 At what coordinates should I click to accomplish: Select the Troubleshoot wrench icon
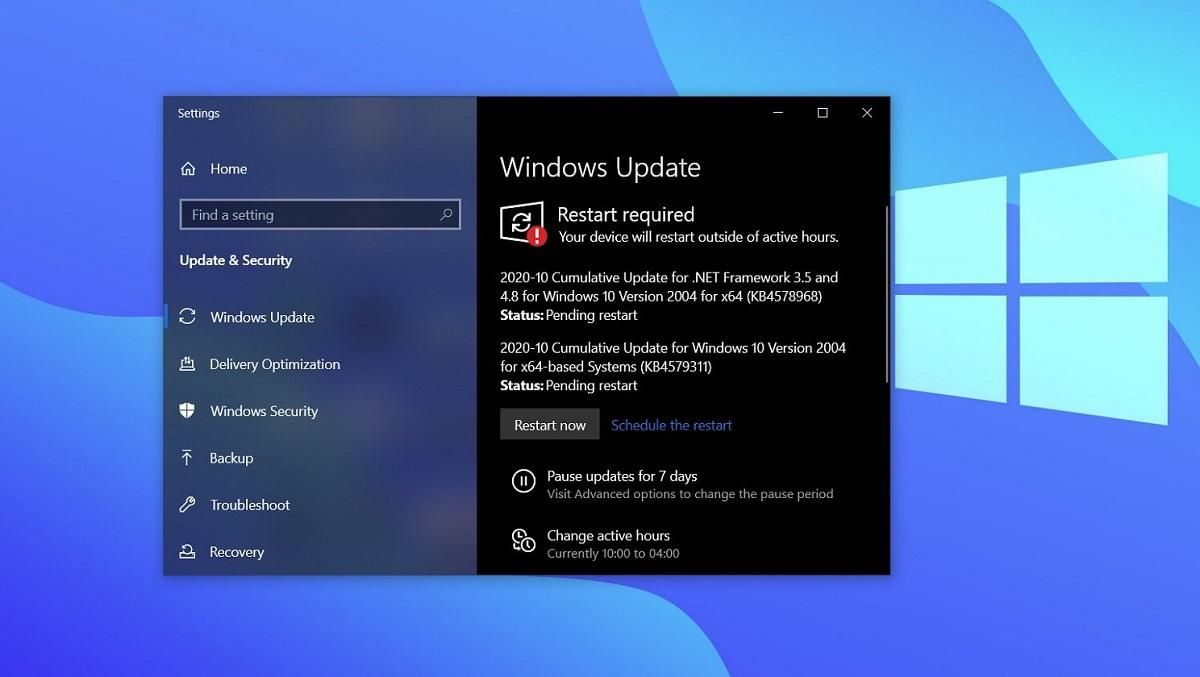[189, 505]
